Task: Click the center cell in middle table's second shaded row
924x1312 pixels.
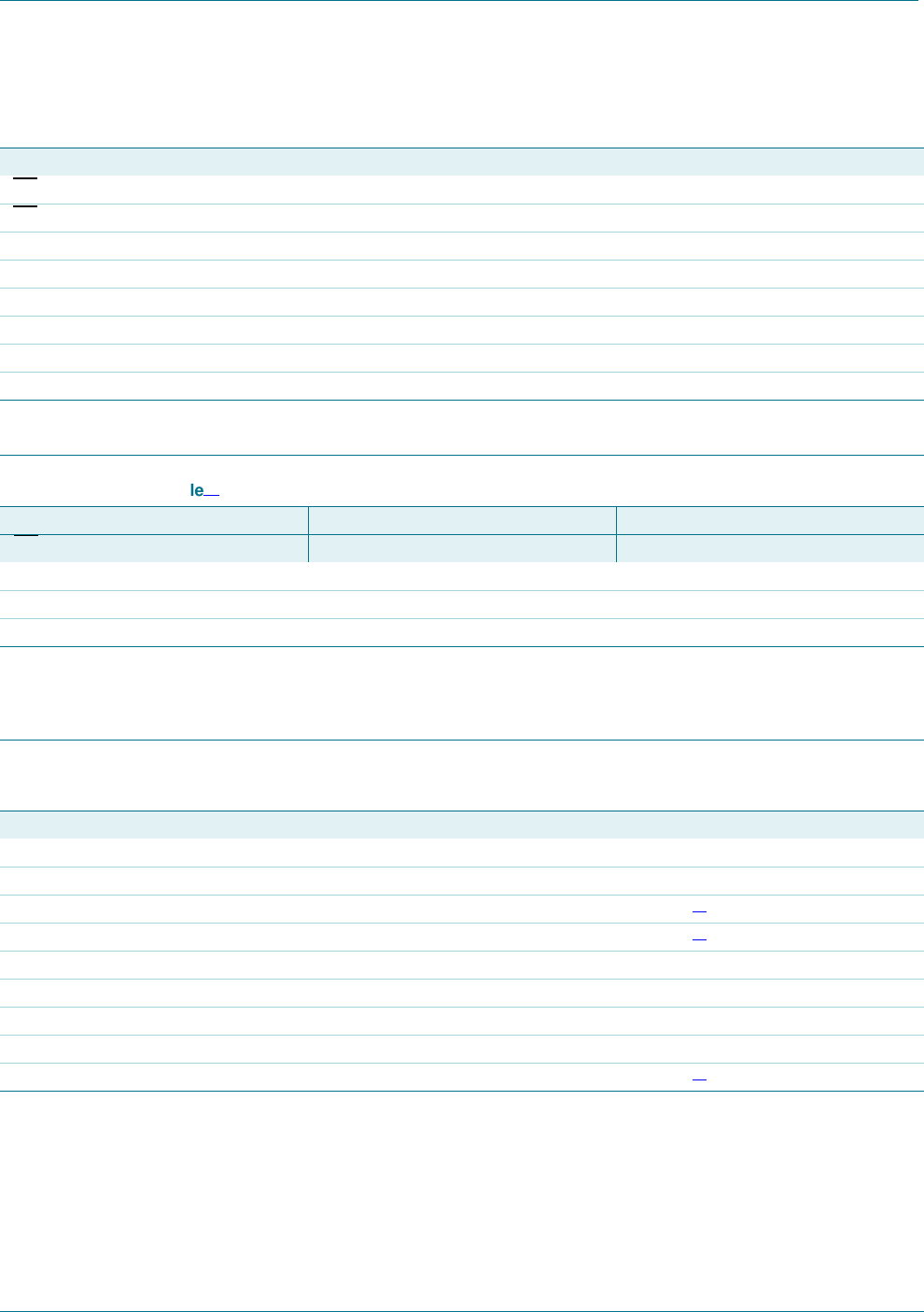Action: (x=462, y=548)
